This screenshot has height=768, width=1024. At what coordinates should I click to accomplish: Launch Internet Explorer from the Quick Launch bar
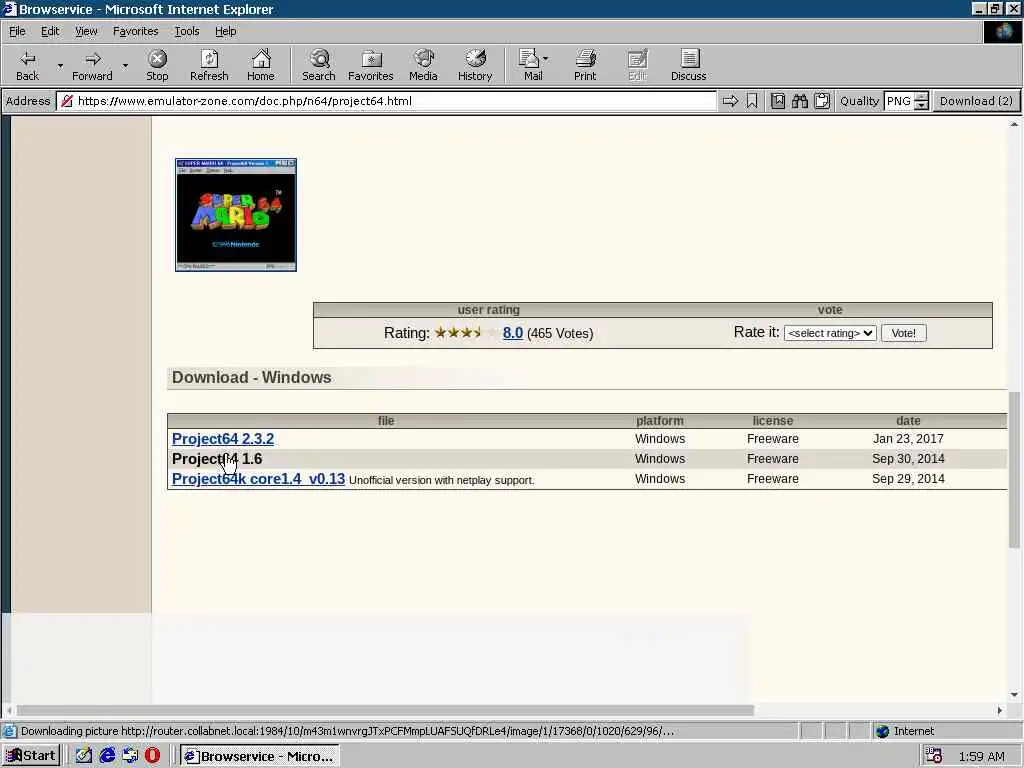tap(106, 756)
